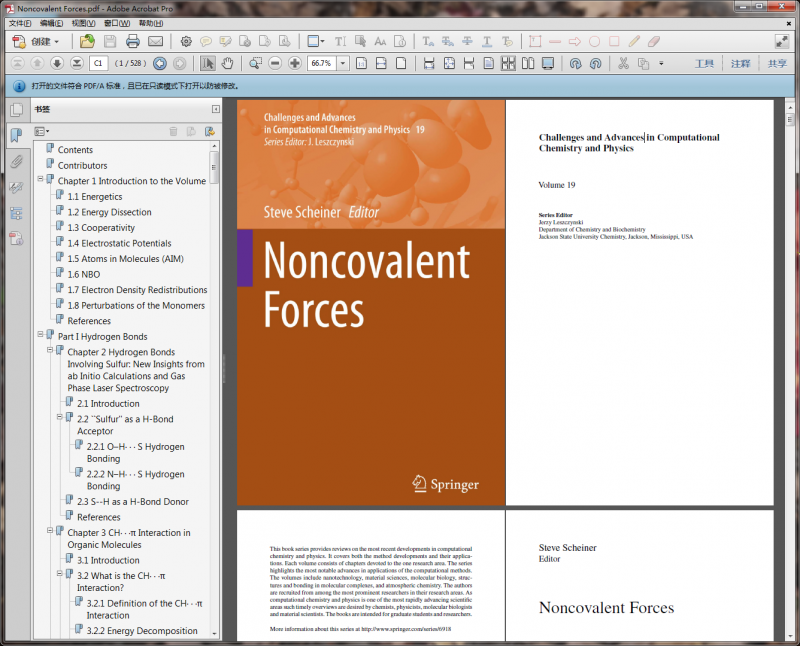
Task: Open the Contents bookmark
Action: click(75, 150)
